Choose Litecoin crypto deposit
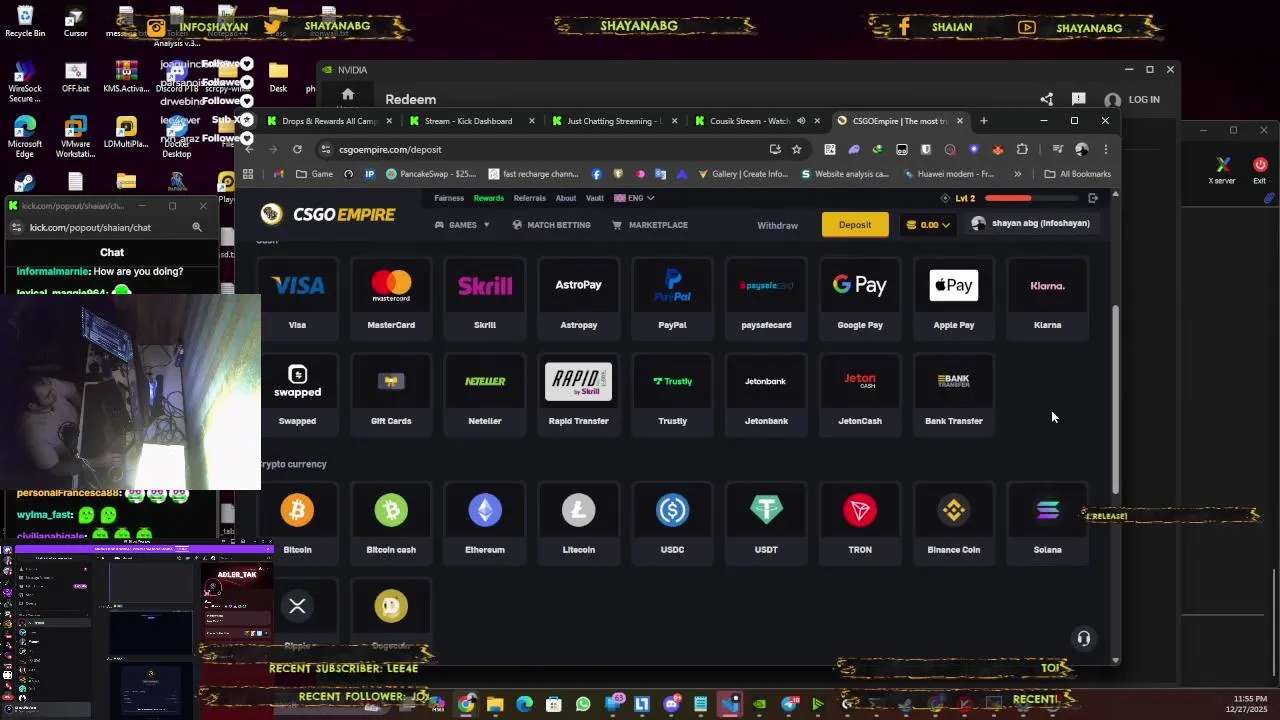1280x720 pixels. tap(578, 523)
